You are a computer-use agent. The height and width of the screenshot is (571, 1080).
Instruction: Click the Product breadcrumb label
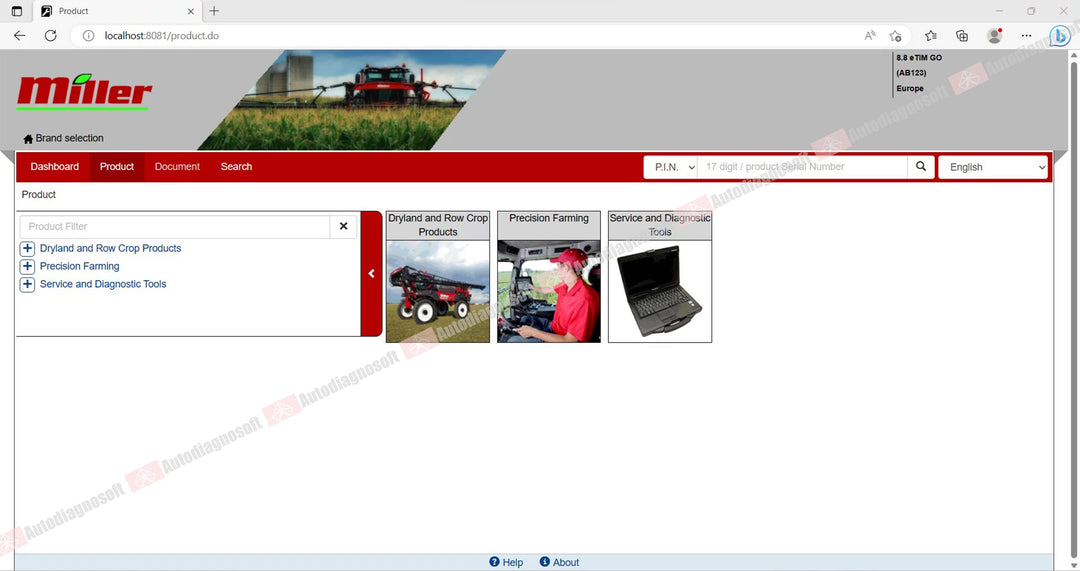[39, 195]
